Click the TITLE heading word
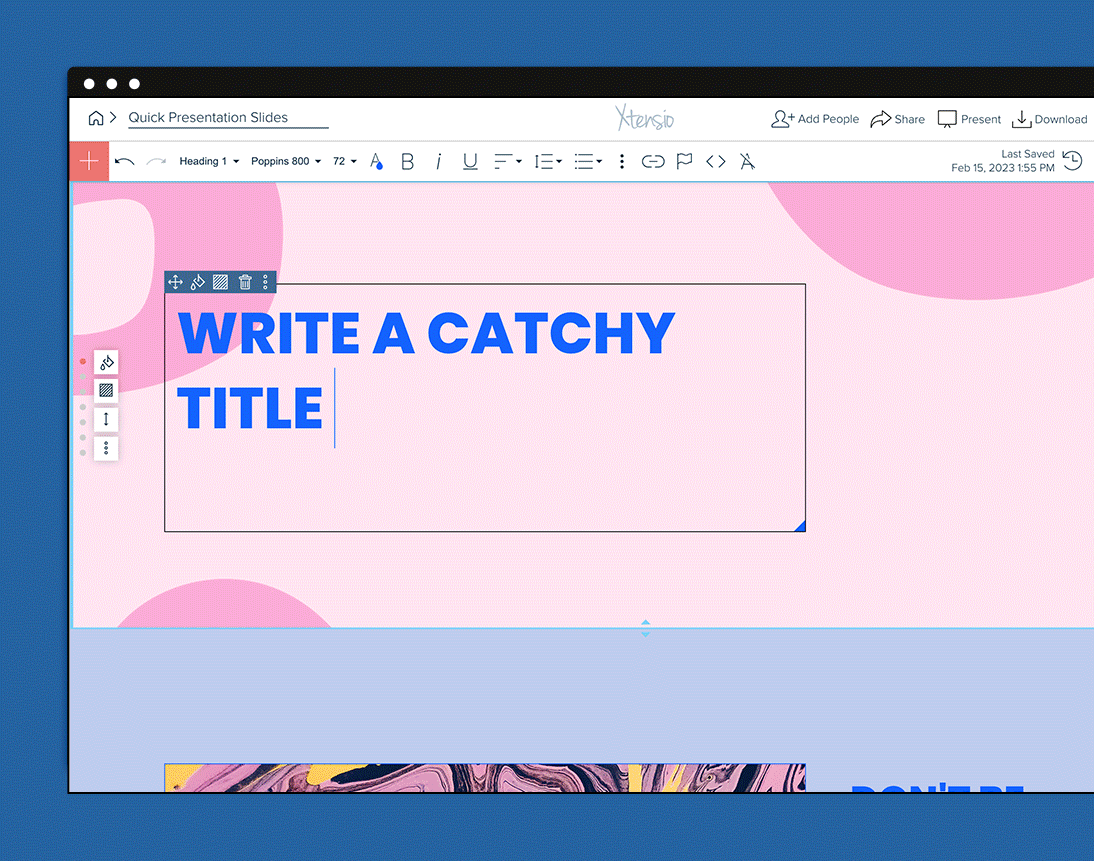This screenshot has width=1094, height=861. point(250,408)
